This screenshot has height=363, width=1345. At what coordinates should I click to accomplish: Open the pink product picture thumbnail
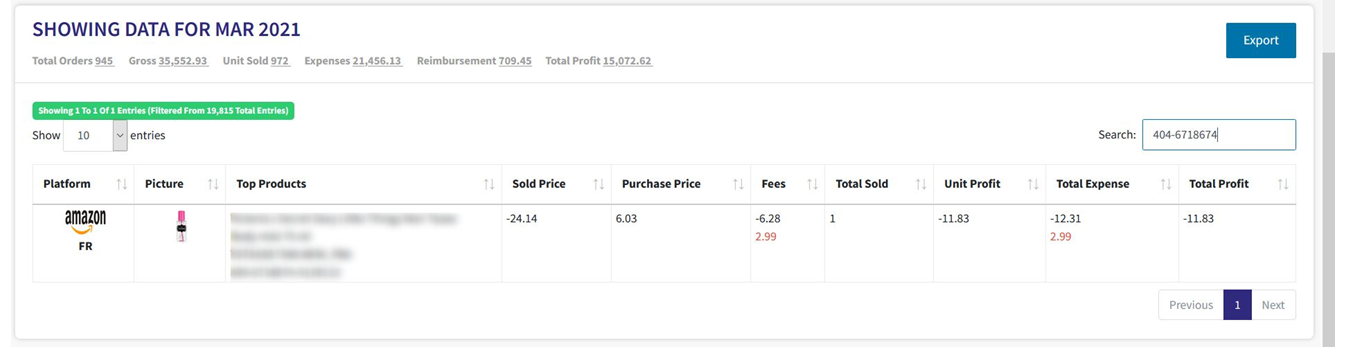181,227
